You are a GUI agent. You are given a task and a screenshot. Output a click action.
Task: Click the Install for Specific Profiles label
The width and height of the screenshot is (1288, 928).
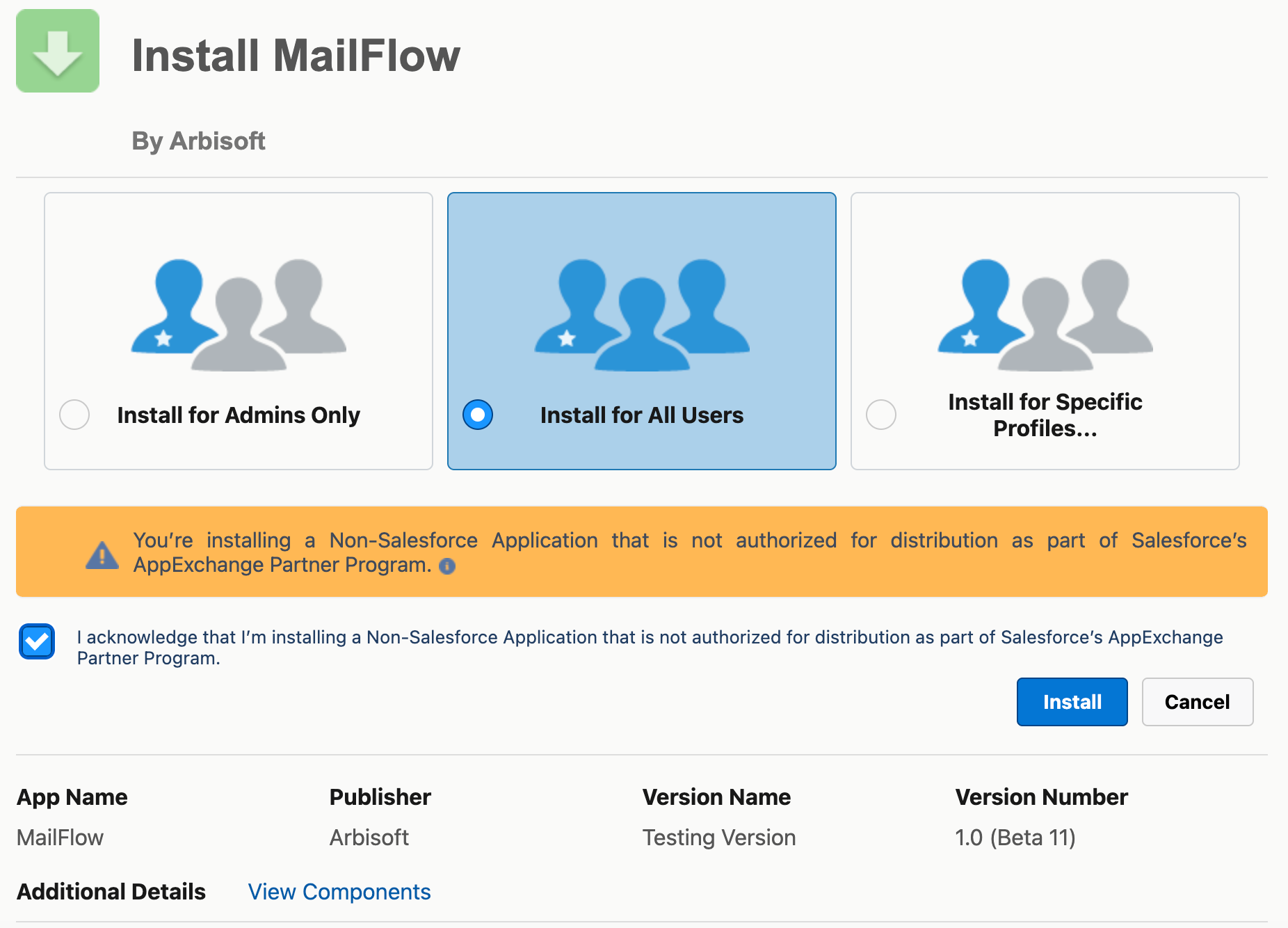1045,415
